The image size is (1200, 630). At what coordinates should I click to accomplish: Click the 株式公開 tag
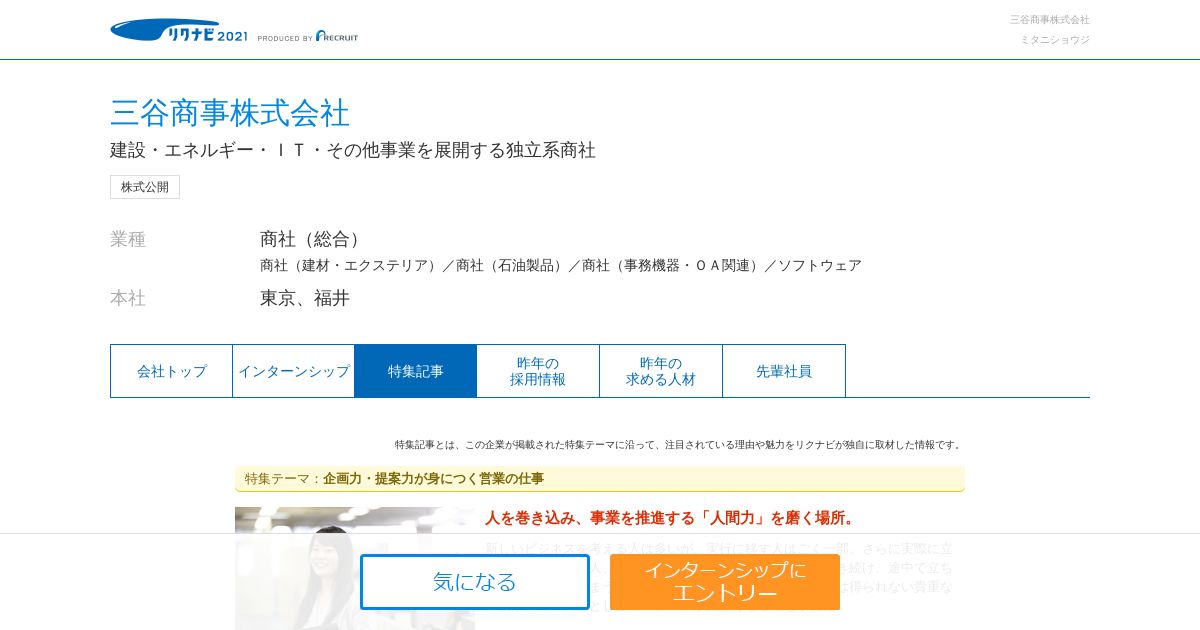(145, 187)
